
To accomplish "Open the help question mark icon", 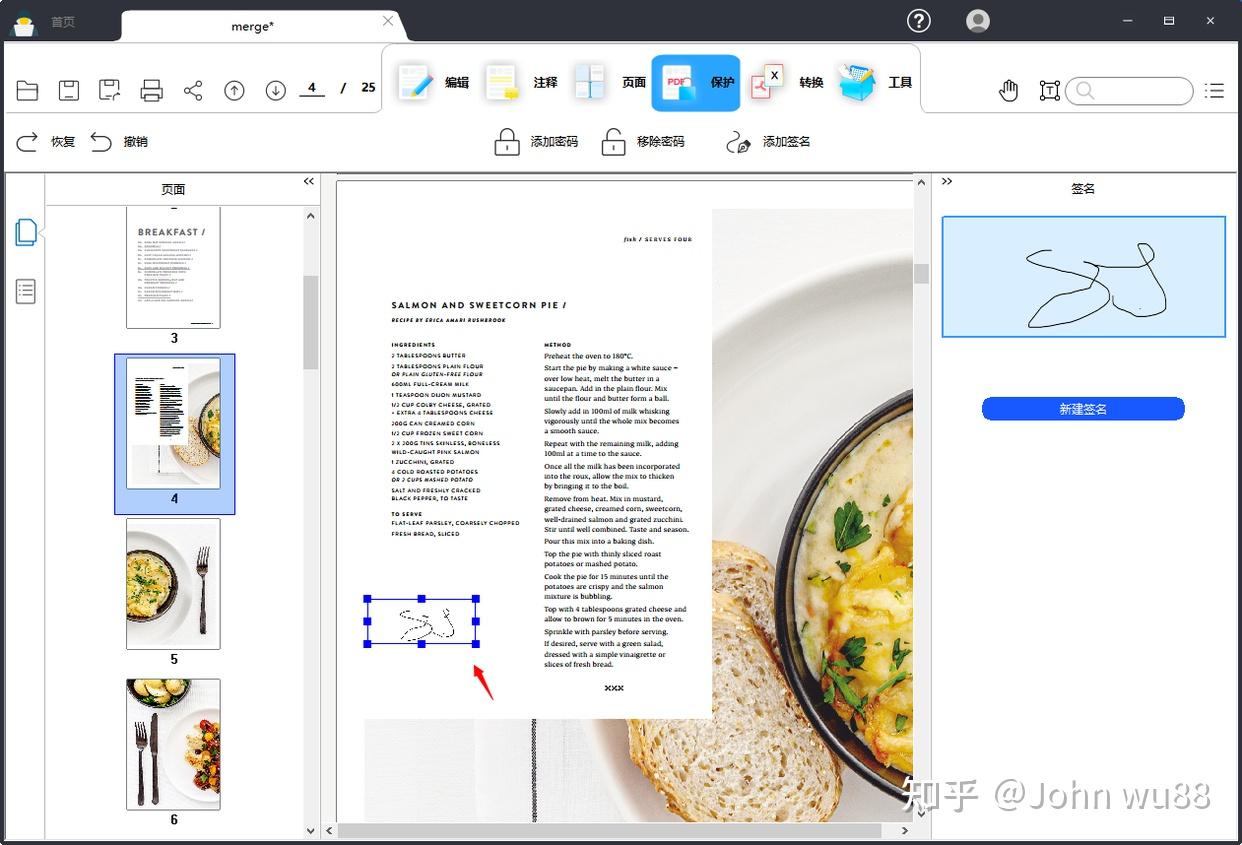I will tap(919, 21).
